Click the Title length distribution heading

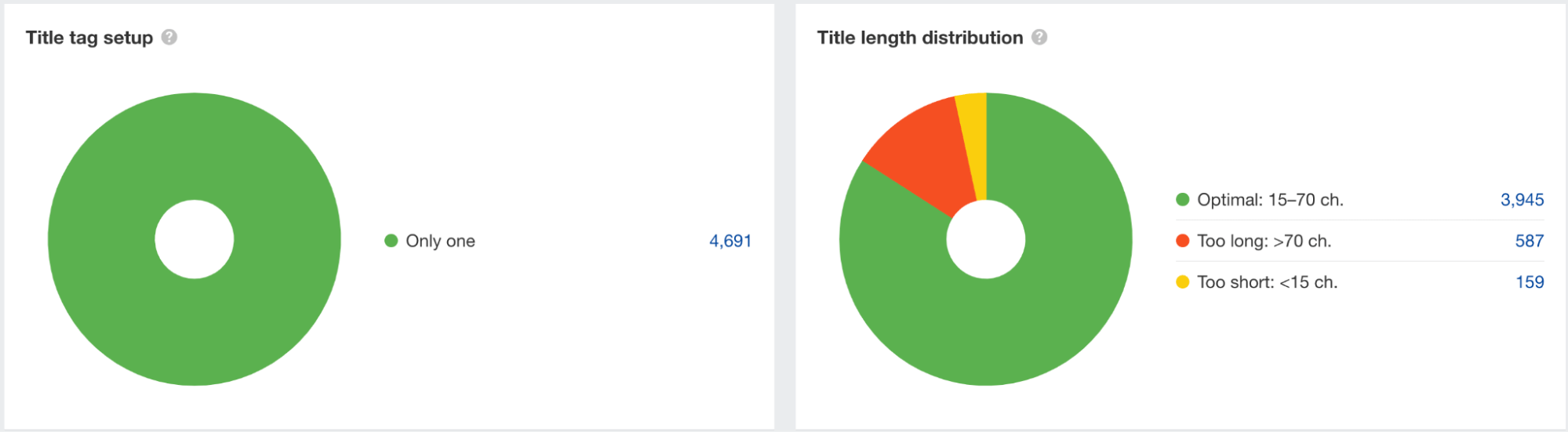pyautogui.click(x=920, y=38)
